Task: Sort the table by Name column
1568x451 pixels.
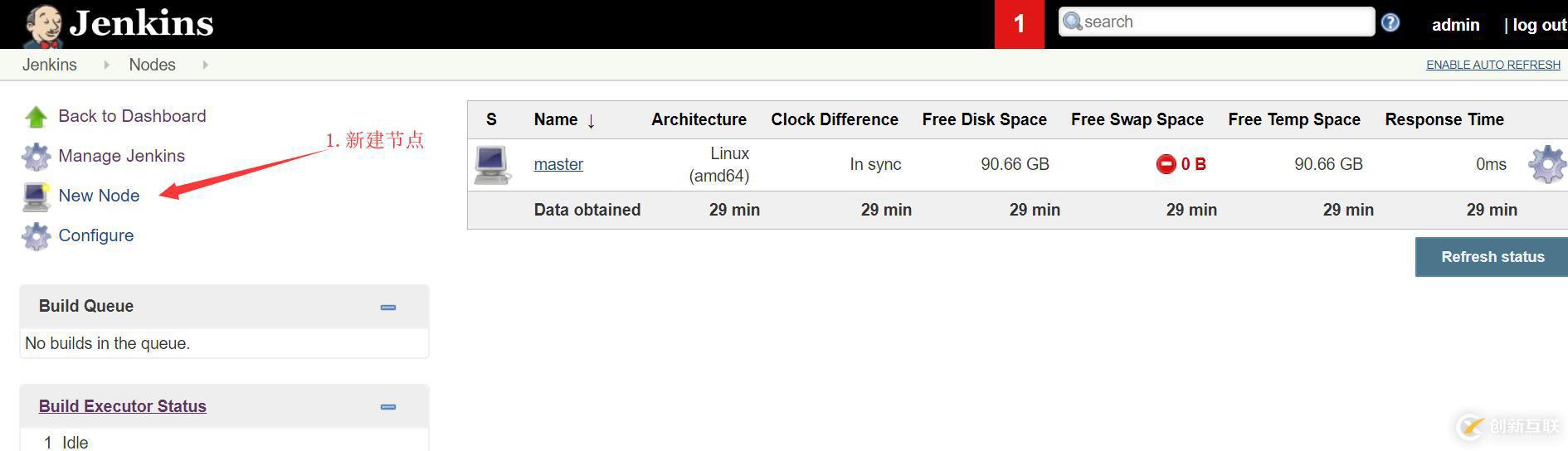Action: click(x=556, y=119)
